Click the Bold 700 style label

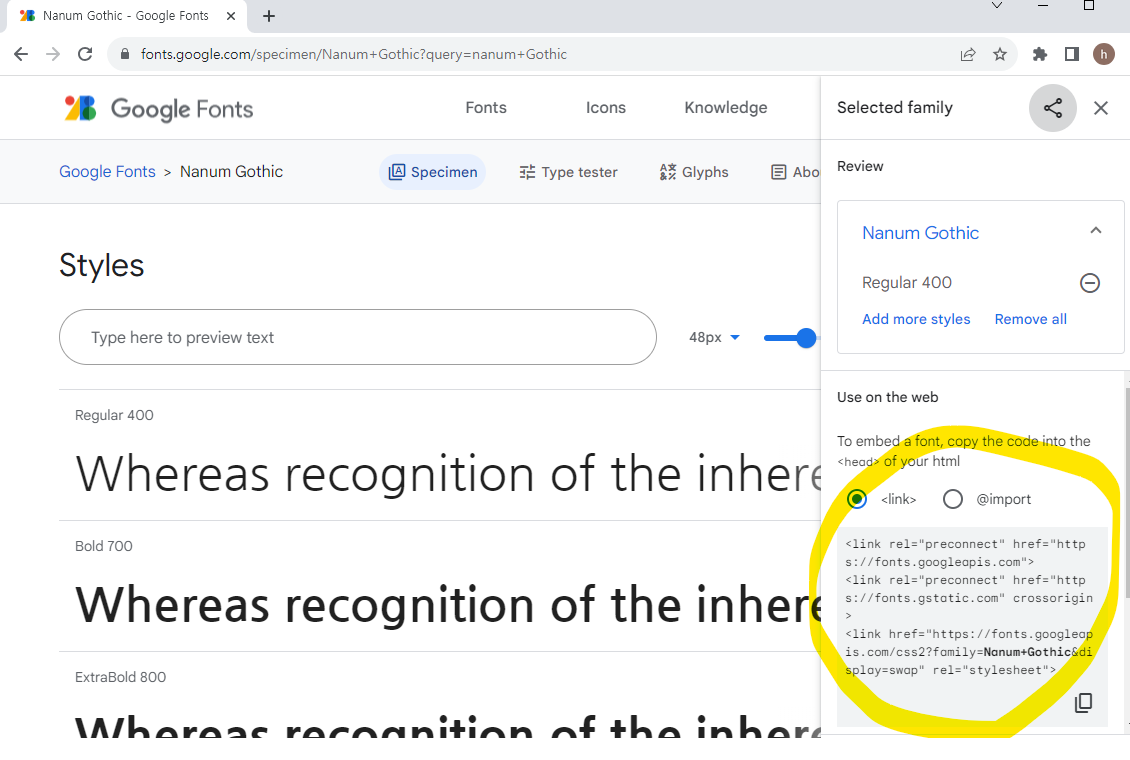pos(104,546)
